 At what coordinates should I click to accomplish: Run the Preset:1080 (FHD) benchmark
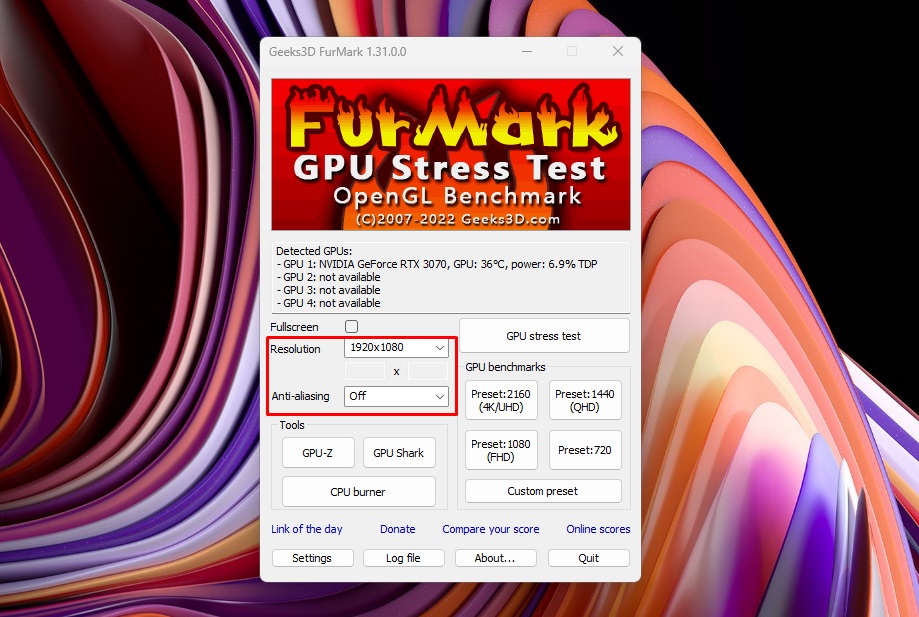(x=501, y=450)
